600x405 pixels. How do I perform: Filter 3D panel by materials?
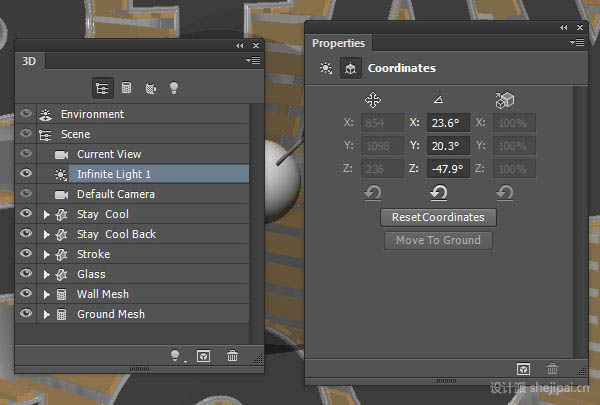(151, 88)
